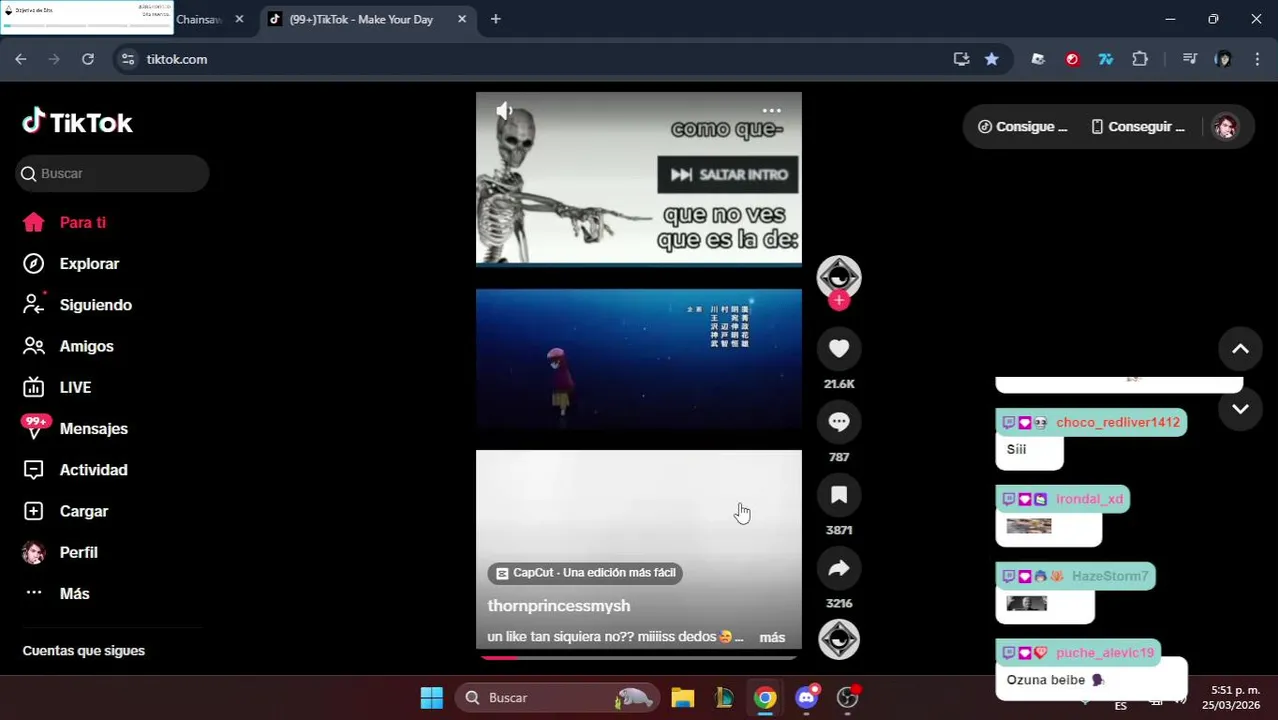
Task: Save the video with bookmark icon
Action: click(839, 495)
